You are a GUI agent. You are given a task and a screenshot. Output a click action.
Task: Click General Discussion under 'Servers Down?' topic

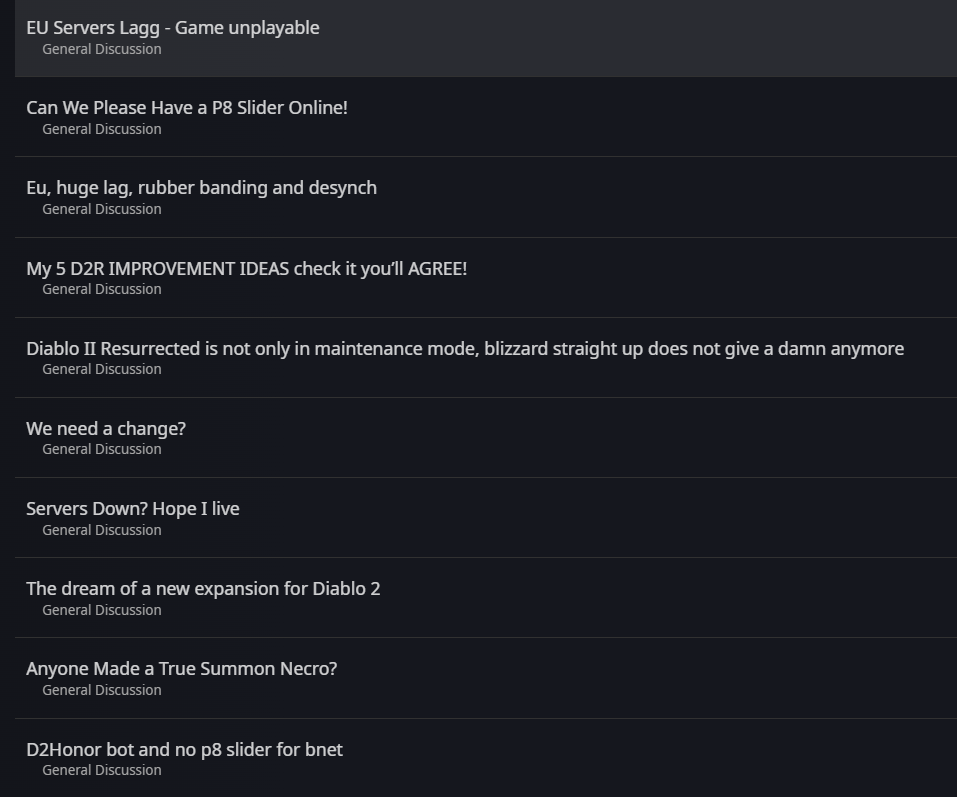click(101, 530)
